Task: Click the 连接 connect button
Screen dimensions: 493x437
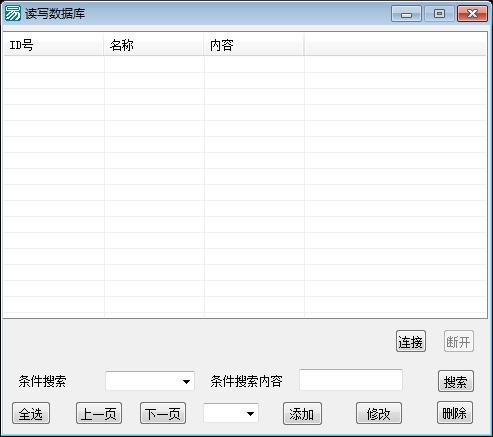Action: point(411,341)
